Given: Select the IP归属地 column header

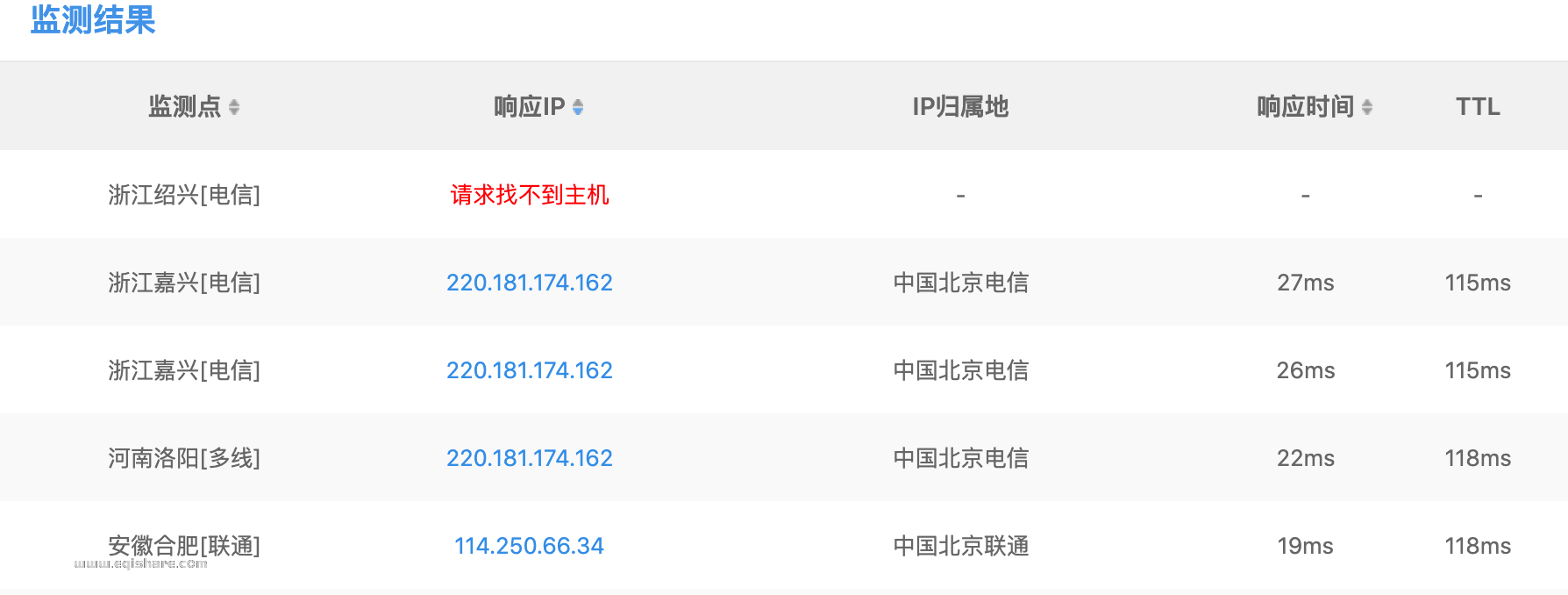Looking at the screenshot, I should (x=961, y=106).
